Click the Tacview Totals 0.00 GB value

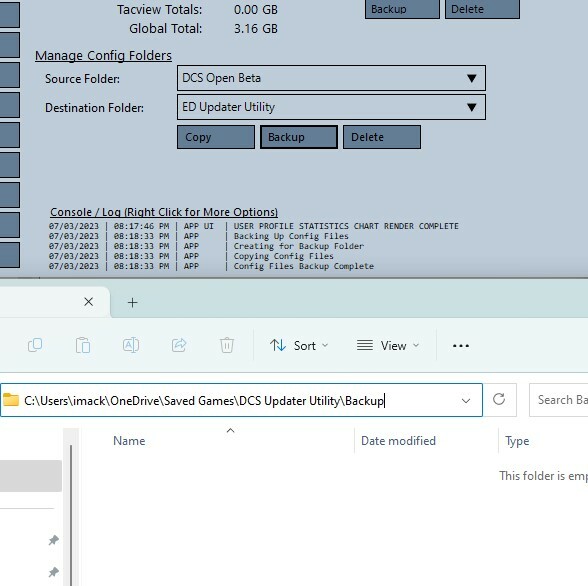(x=256, y=9)
